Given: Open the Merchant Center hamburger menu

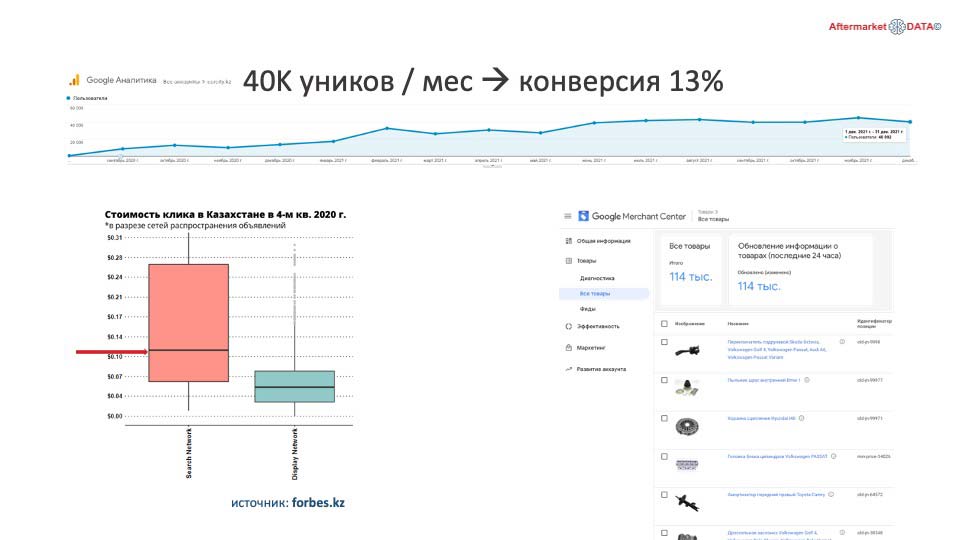Looking at the screenshot, I should 568,216.
